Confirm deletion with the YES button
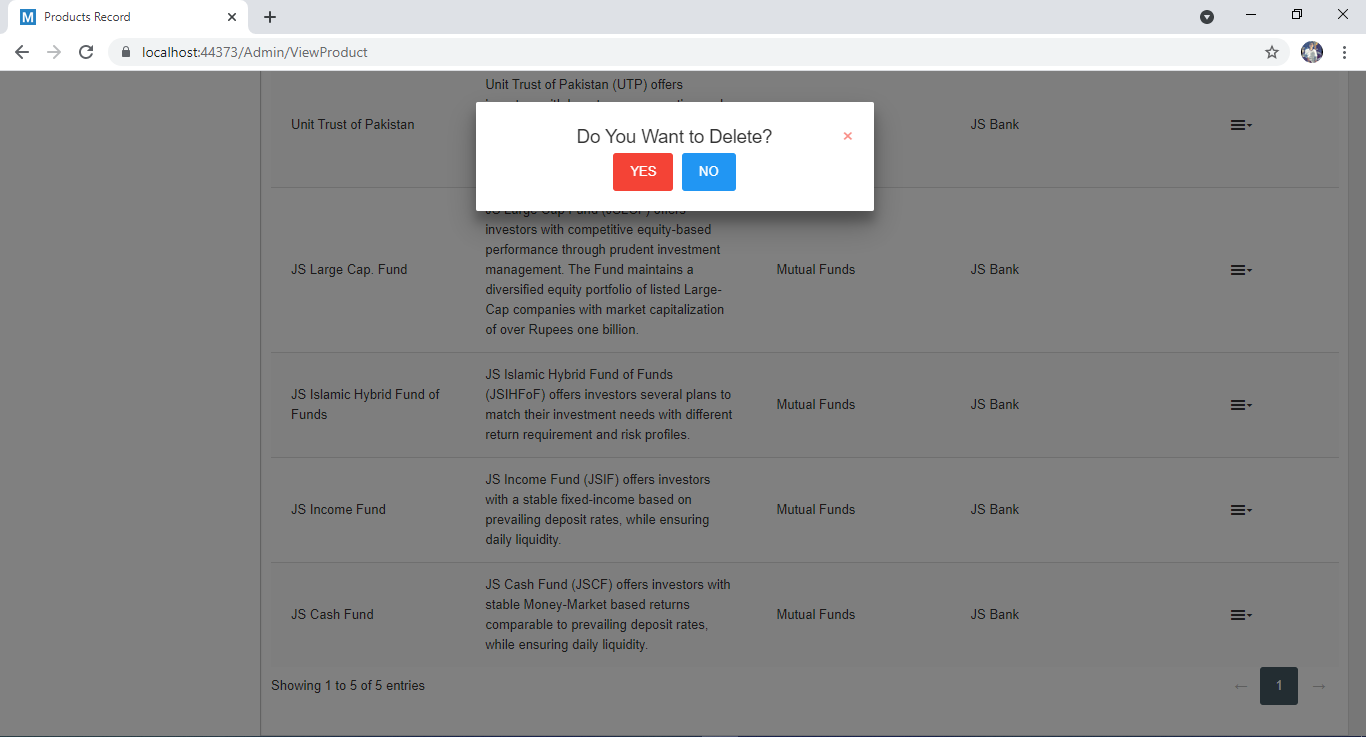 pyautogui.click(x=643, y=172)
